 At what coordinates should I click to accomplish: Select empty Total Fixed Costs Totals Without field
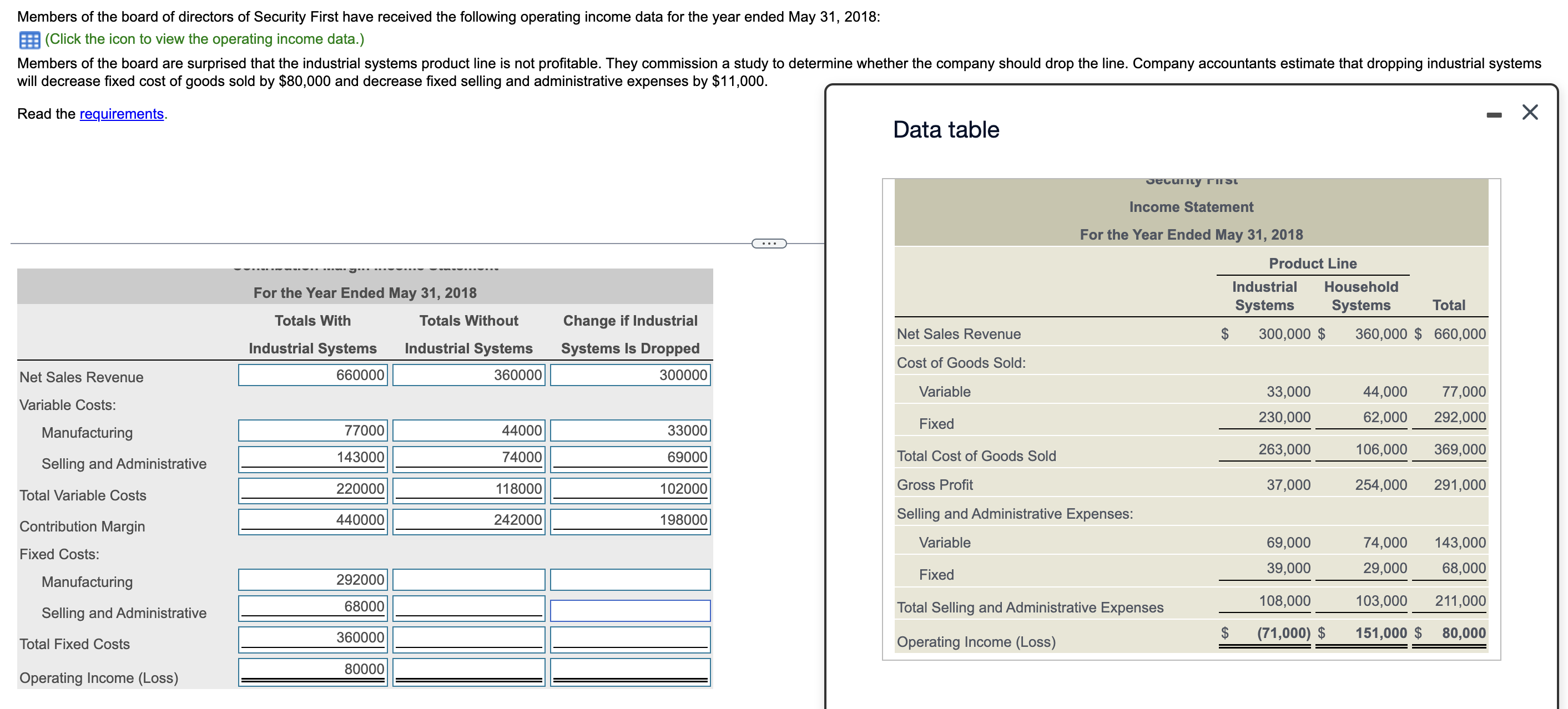(x=468, y=640)
